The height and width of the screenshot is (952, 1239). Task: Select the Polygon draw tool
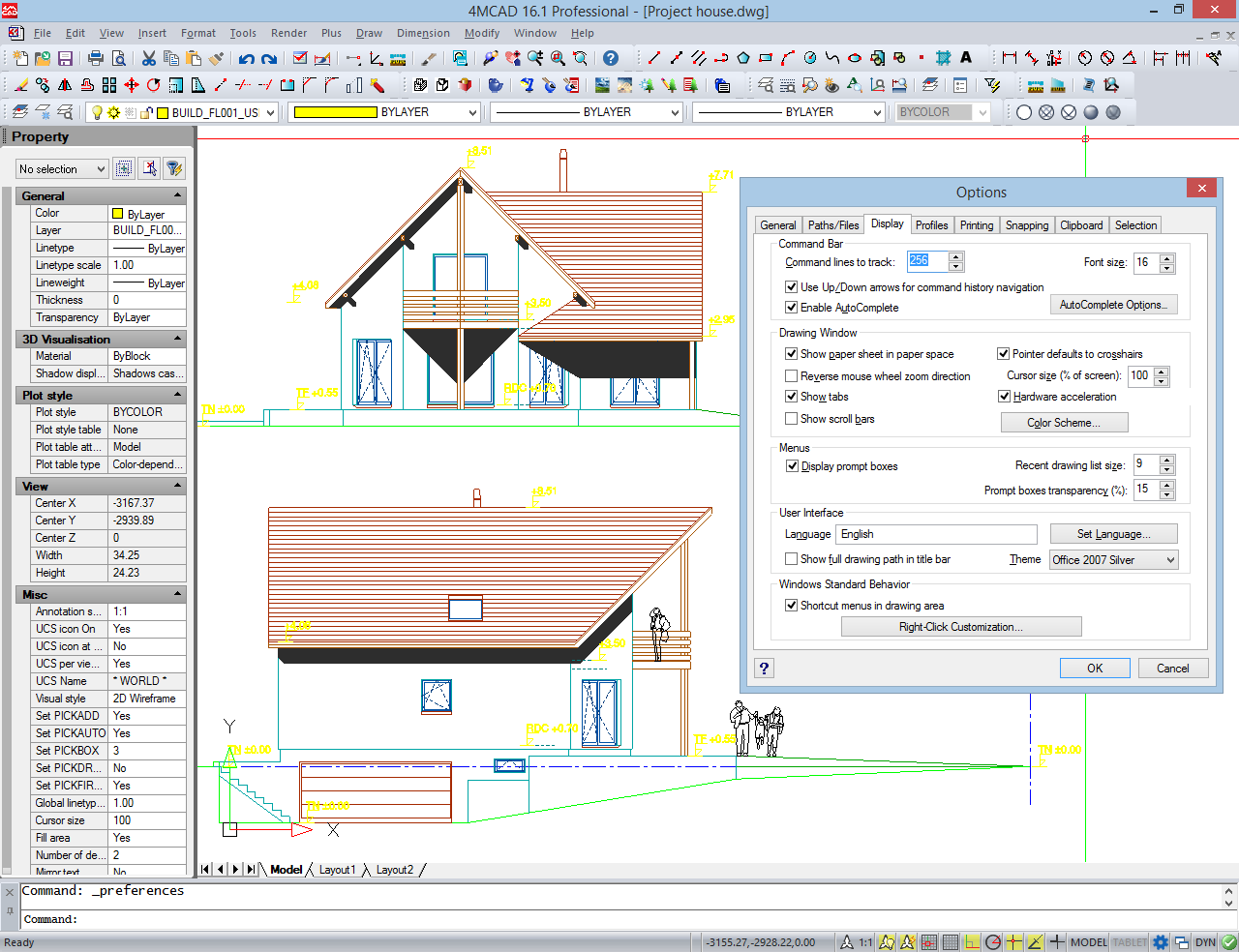click(743, 58)
